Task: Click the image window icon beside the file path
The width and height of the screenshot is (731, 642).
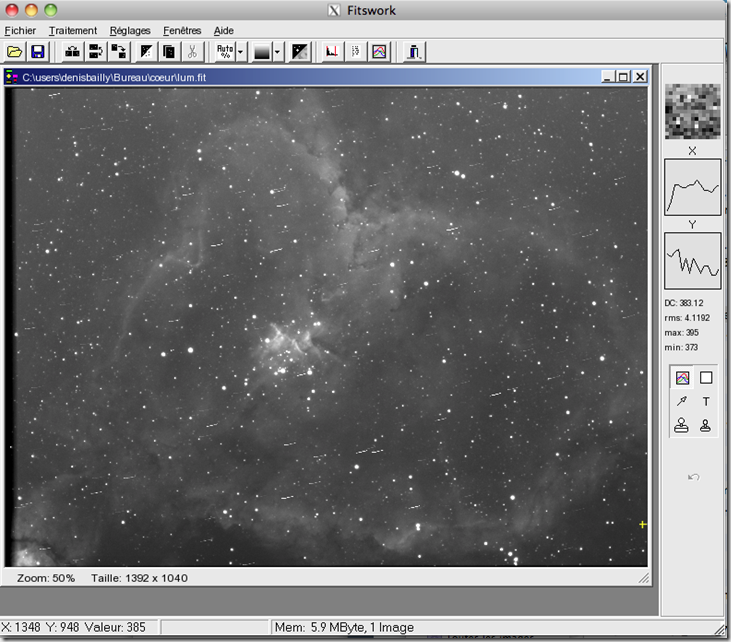Action: point(12,77)
